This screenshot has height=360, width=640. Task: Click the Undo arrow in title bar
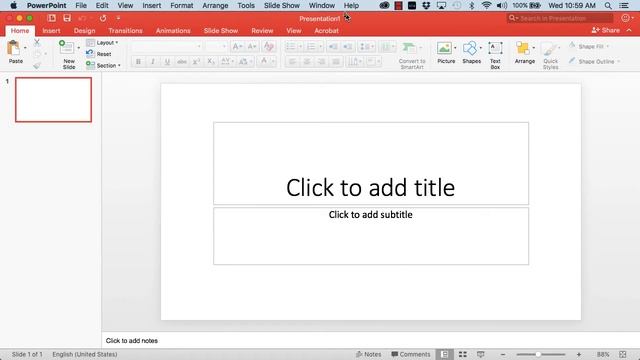pyautogui.click(x=82, y=18)
